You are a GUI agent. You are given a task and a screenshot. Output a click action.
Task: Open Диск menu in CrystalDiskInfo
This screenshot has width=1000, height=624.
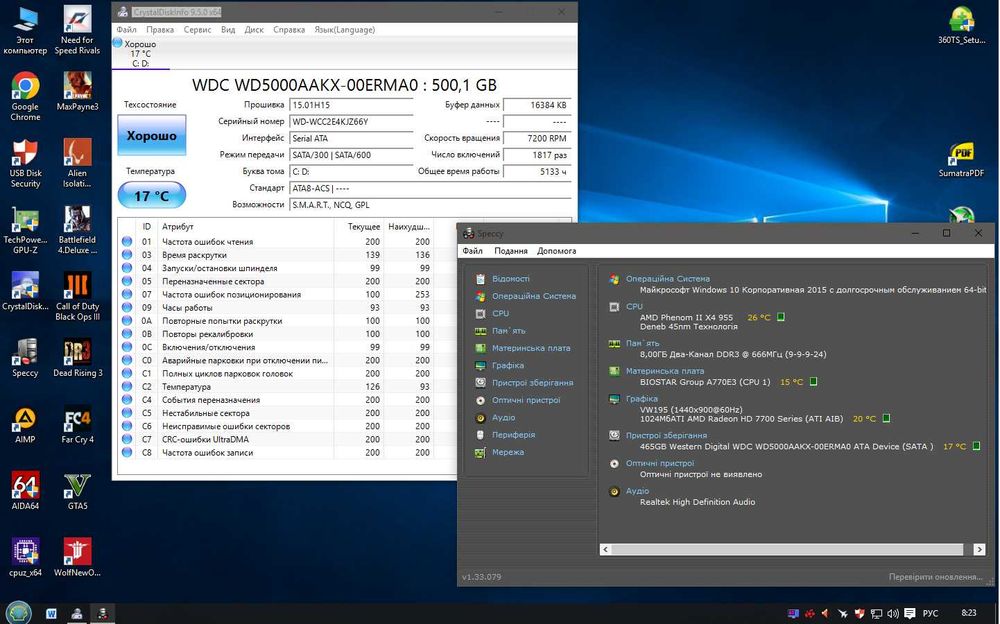(254, 29)
